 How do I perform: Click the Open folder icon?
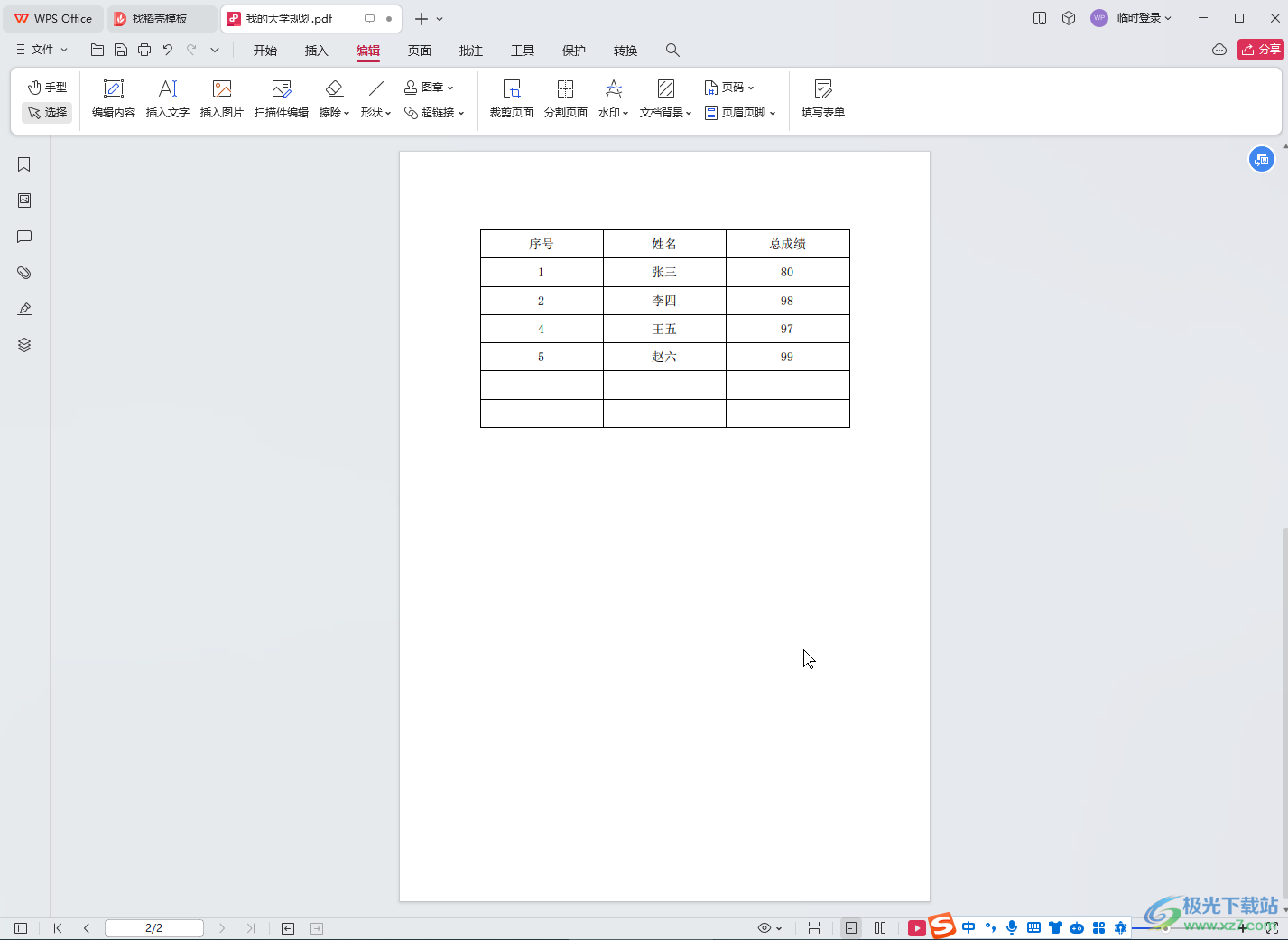point(97,50)
